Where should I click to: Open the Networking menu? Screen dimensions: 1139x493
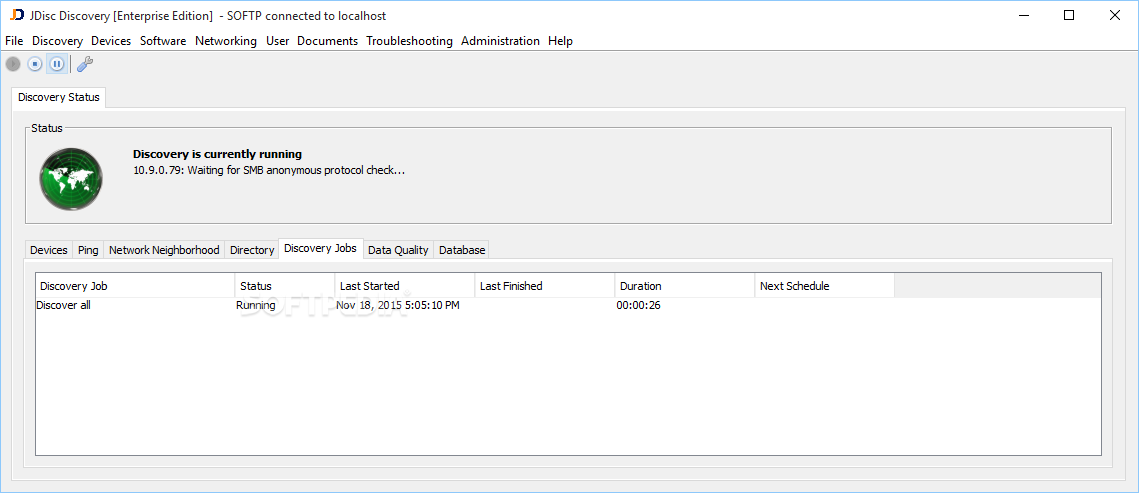click(226, 41)
